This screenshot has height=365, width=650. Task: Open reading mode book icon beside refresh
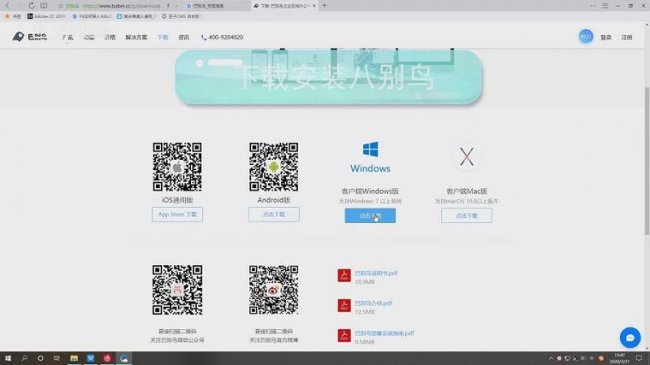[x=44, y=6]
